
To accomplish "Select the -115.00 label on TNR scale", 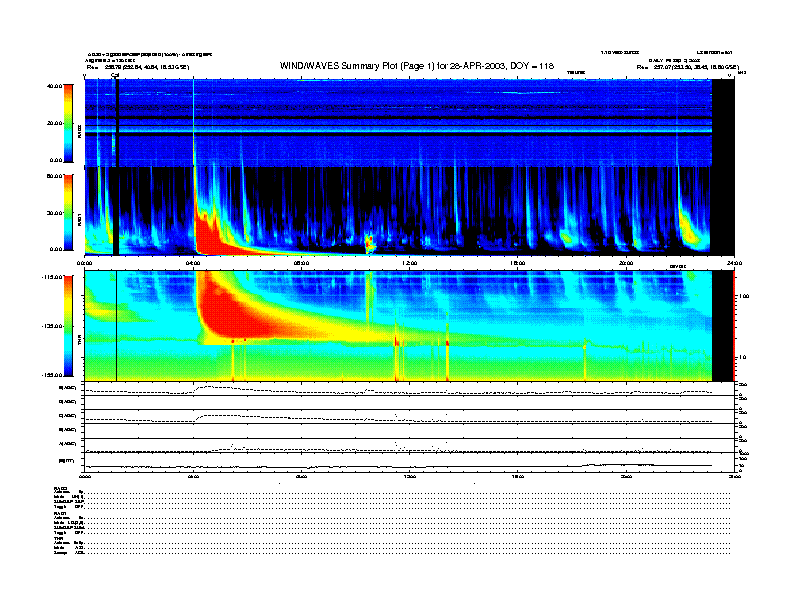I will [52, 277].
